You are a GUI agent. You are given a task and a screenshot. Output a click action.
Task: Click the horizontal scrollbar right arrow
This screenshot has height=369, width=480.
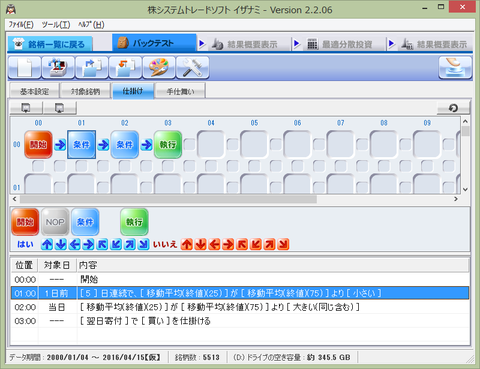[x=456, y=199]
